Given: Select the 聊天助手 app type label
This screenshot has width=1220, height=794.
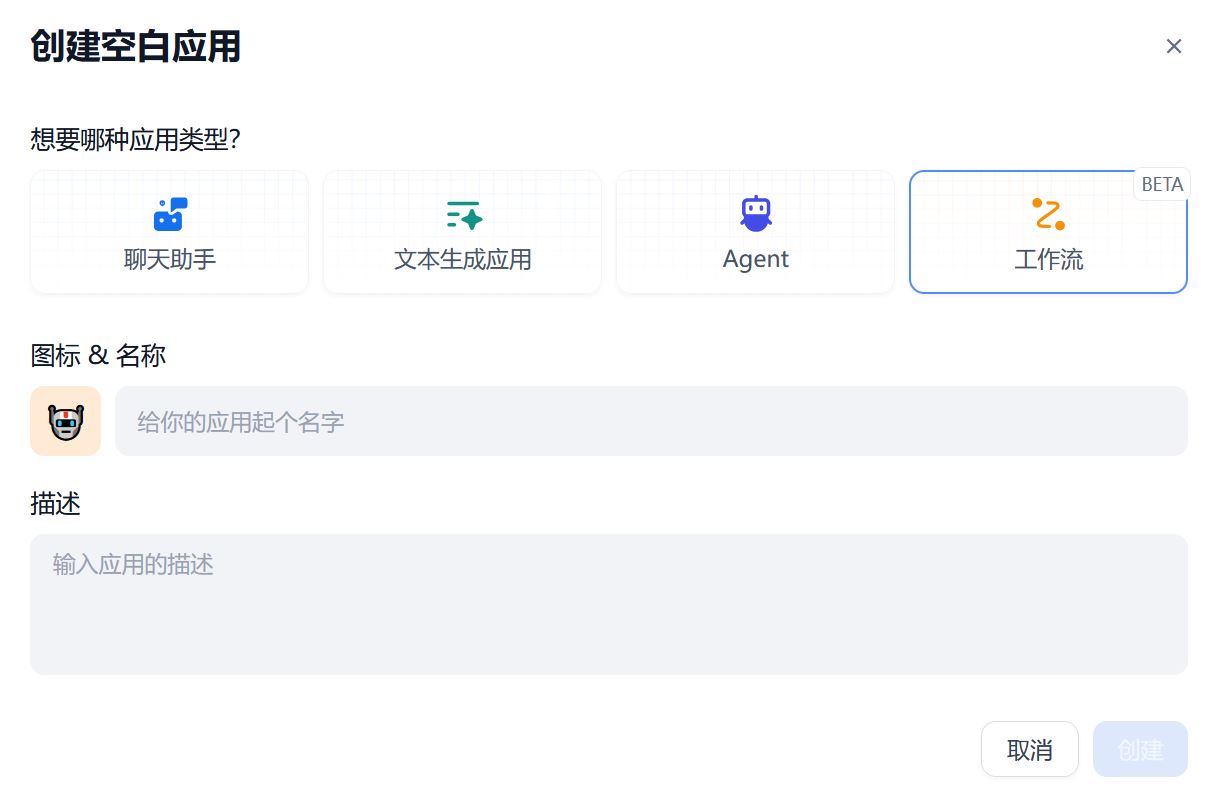Looking at the screenshot, I should point(169,260).
